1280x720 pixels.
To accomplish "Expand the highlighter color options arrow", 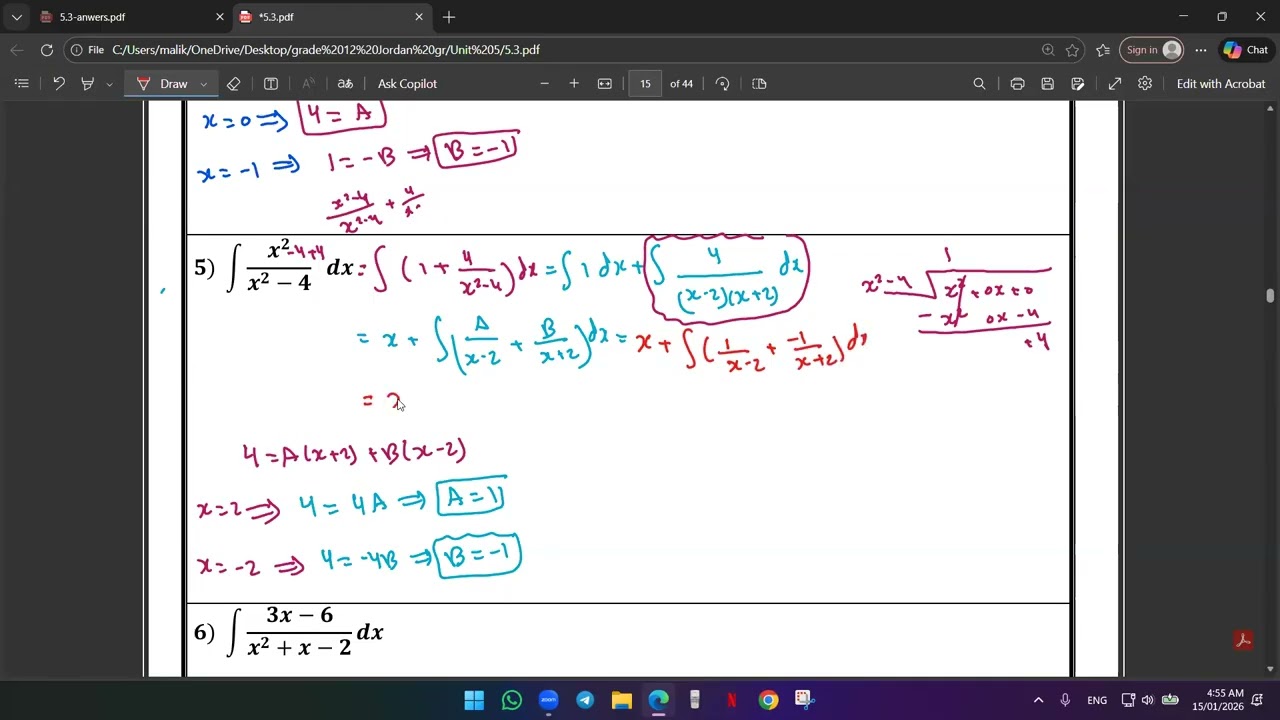I will [110, 84].
